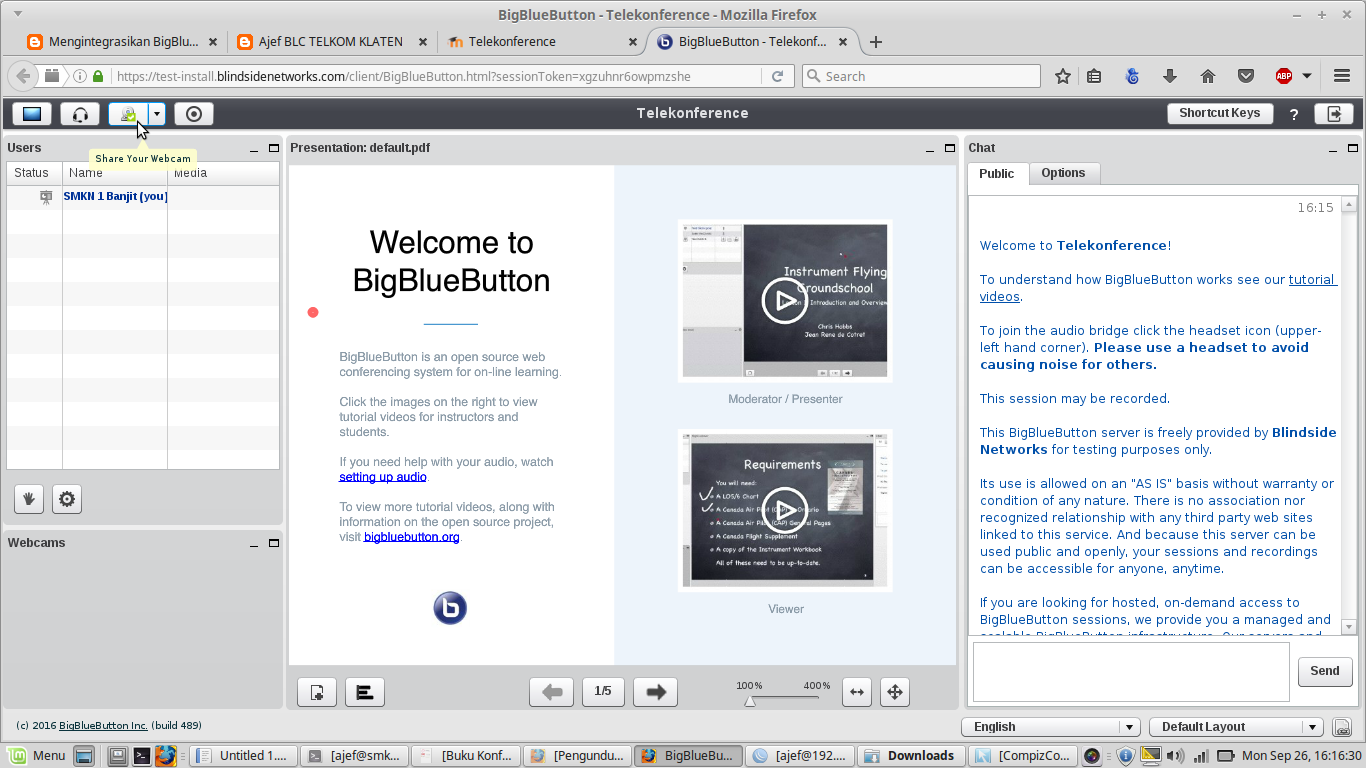The image size is (1366, 768).
Task: Click the icon beside the Default Layout dropdown
Action: [x=1342, y=727]
